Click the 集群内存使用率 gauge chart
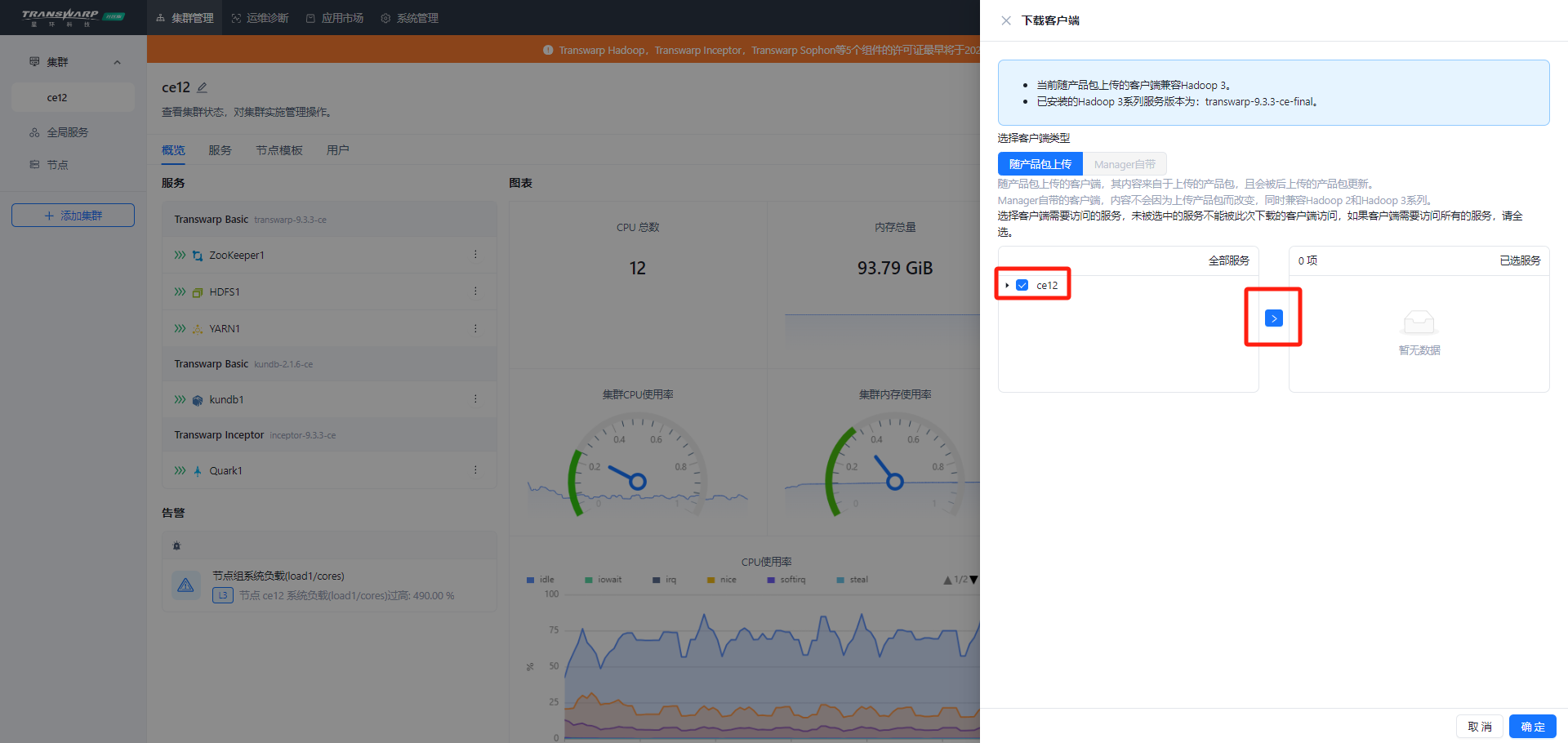 (895, 465)
